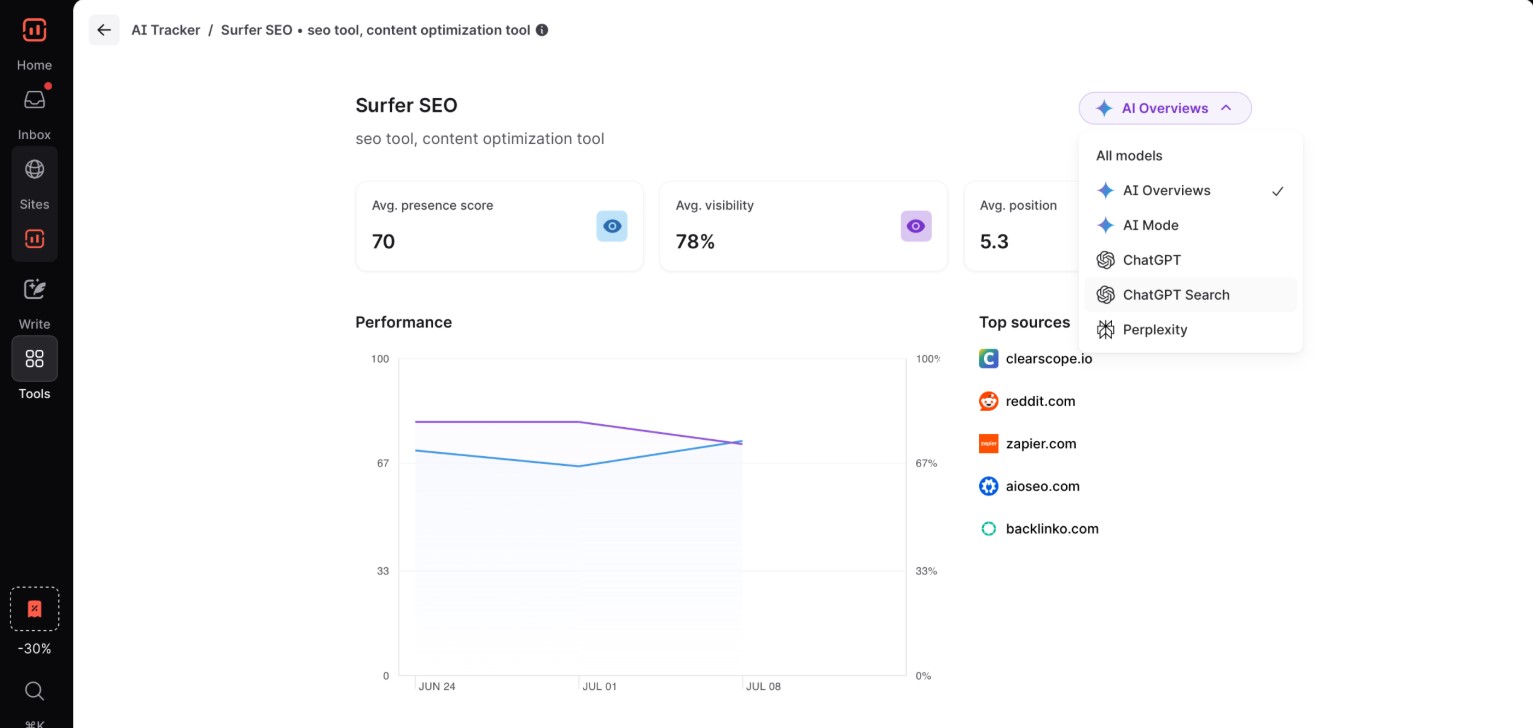
Task: Open the reddit.com top source
Action: tap(1040, 401)
